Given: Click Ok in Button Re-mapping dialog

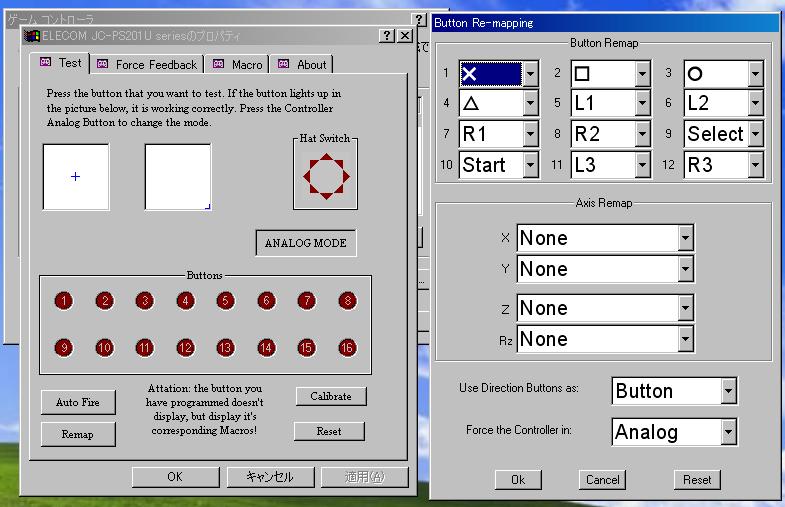Looking at the screenshot, I should 518,480.
